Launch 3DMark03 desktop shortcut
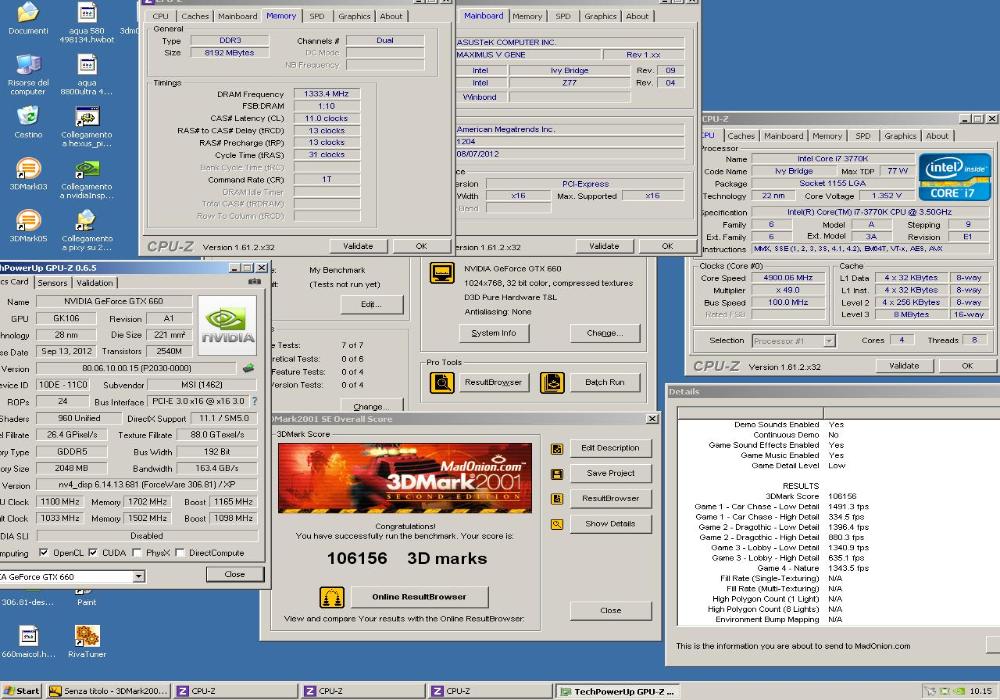This screenshot has width=1000, height=700. click(x=28, y=174)
